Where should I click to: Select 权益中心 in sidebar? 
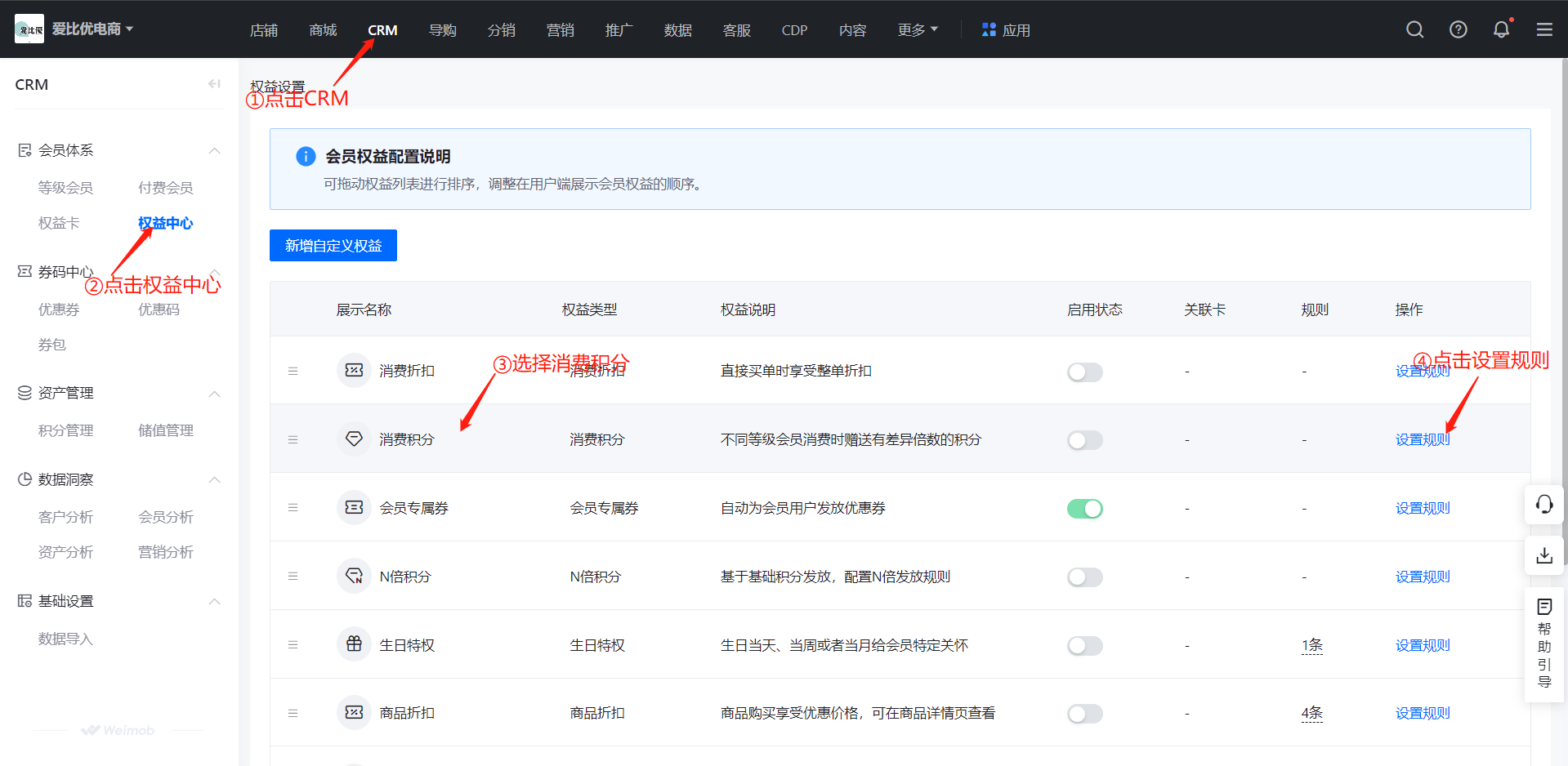click(x=166, y=223)
